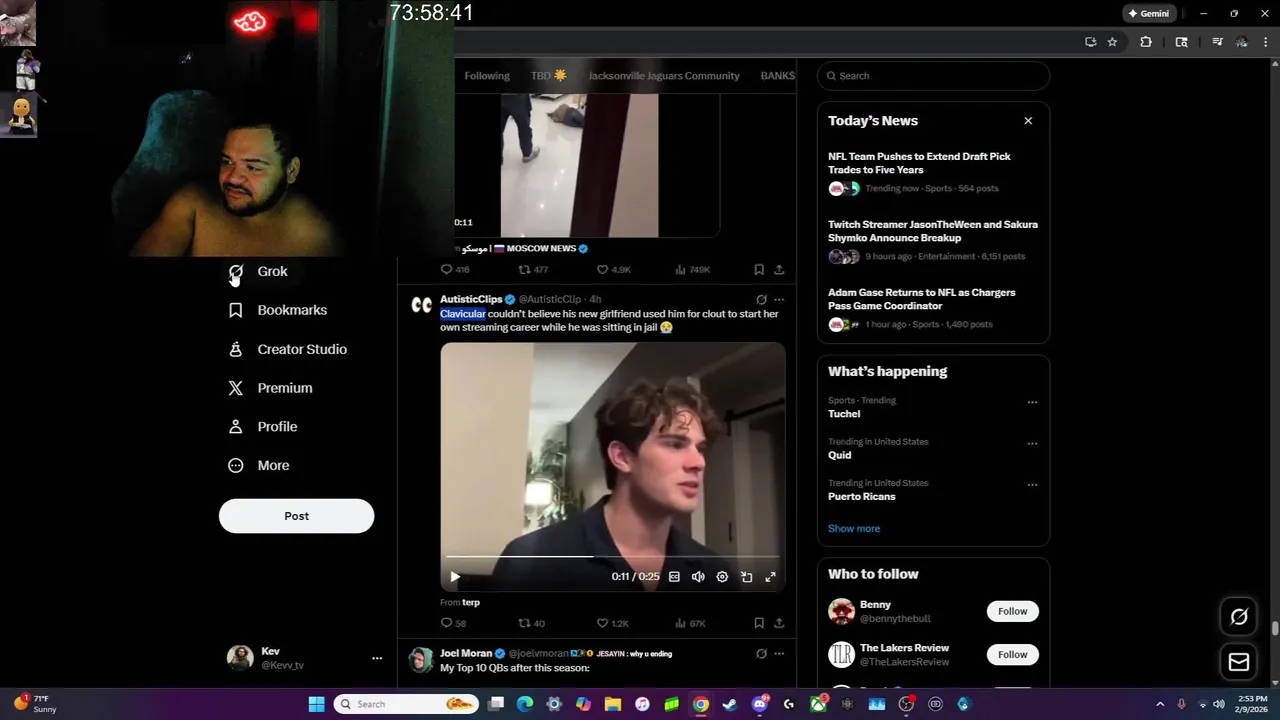Reply to the MOSCOW NEWS post
Viewport: 1280px width, 720px height.
(x=455, y=270)
